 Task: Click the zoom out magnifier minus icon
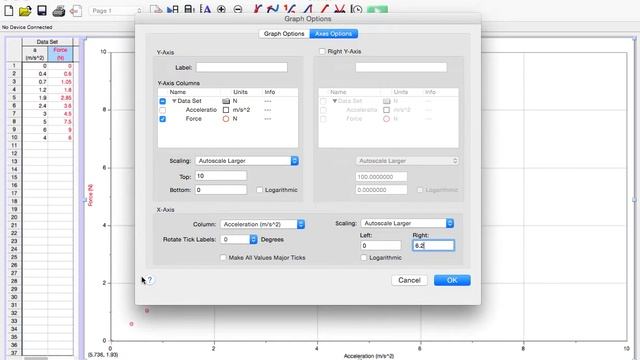click(238, 10)
